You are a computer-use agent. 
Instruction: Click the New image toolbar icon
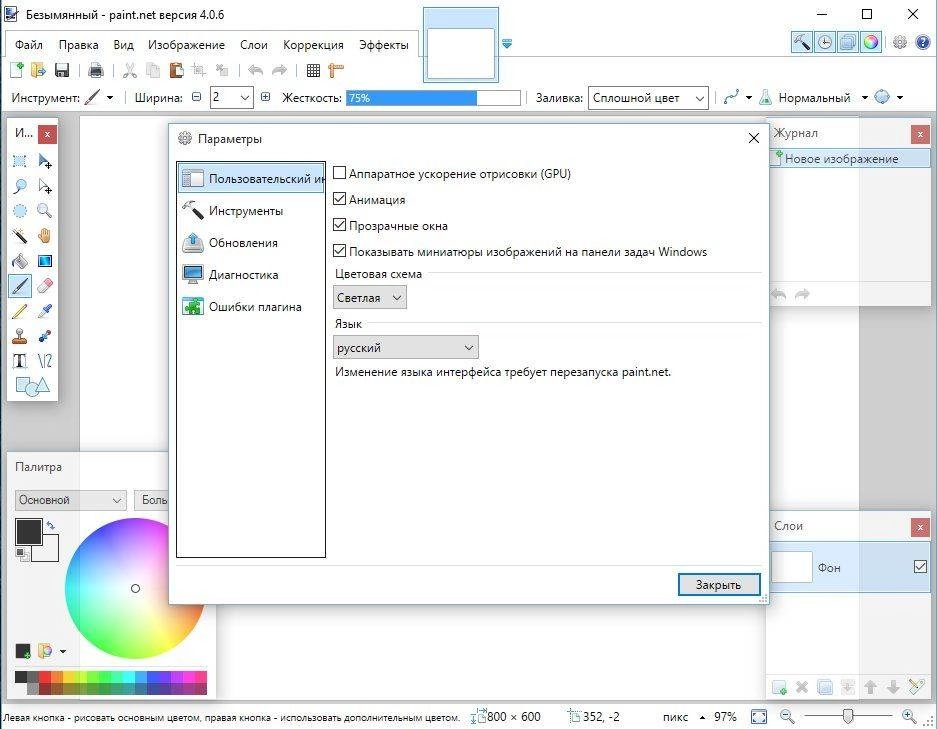point(17,71)
